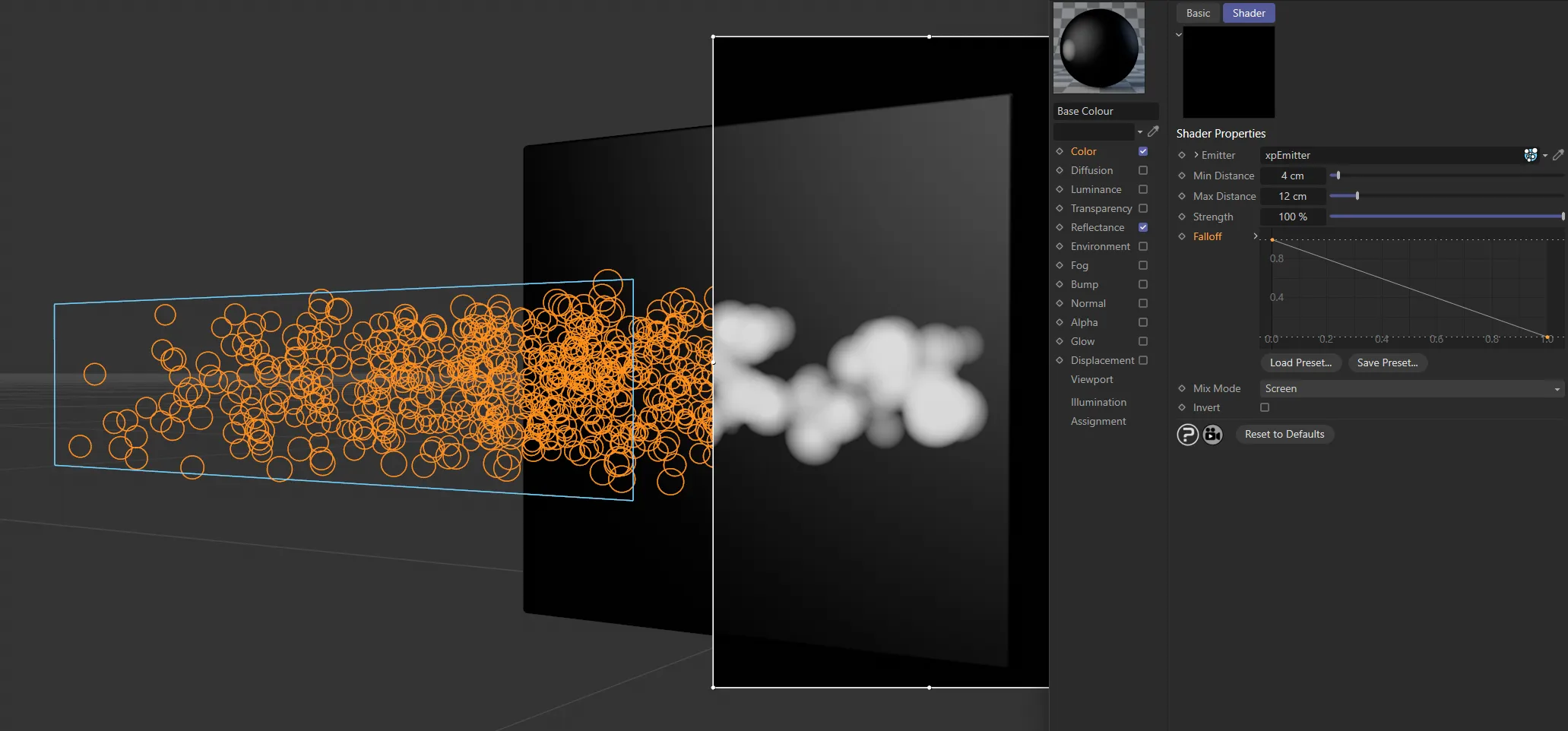
Task: Click the material preview sphere thumbnail
Action: point(1098,48)
